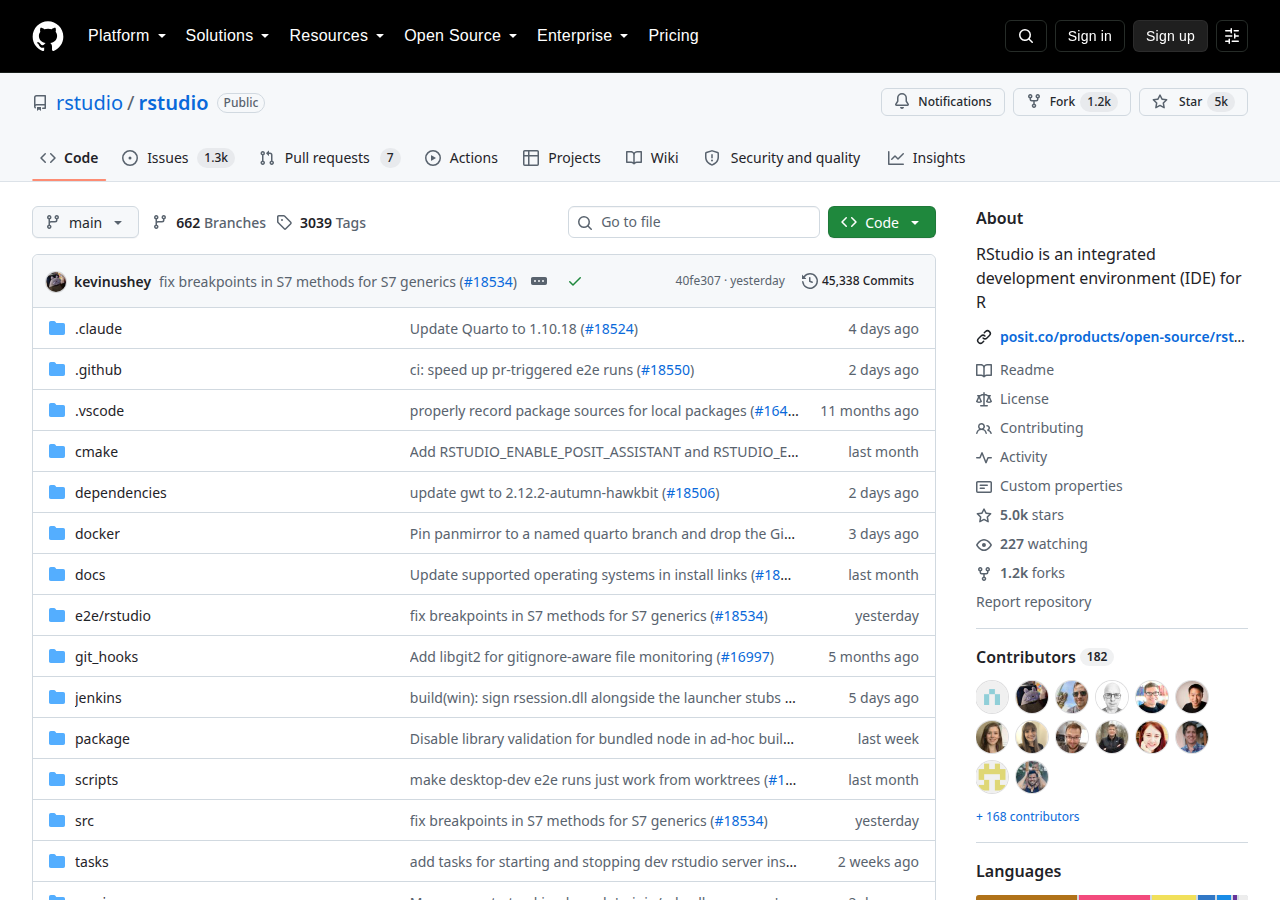The width and height of the screenshot is (1280, 900).
Task: Focus the Go to file search field
Action: coord(694,222)
